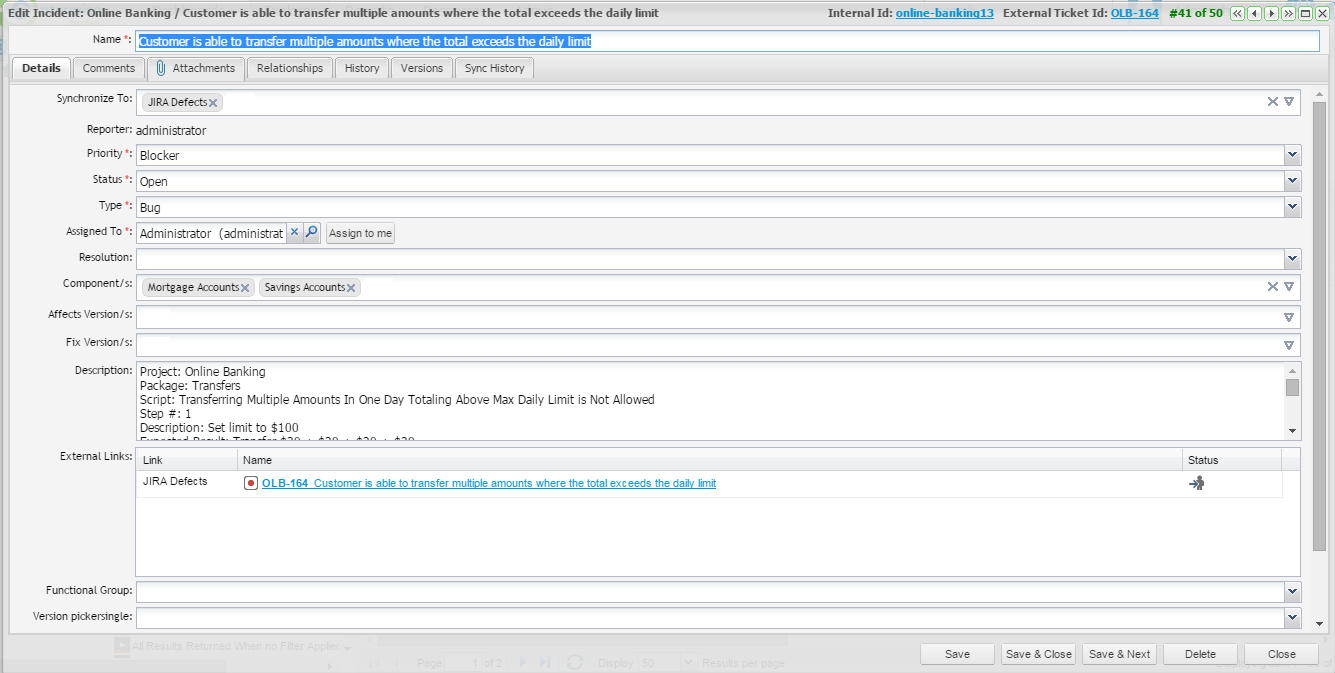Image resolution: width=1335 pixels, height=673 pixels.
Task: Open the Sync History tab
Action: coord(494,68)
